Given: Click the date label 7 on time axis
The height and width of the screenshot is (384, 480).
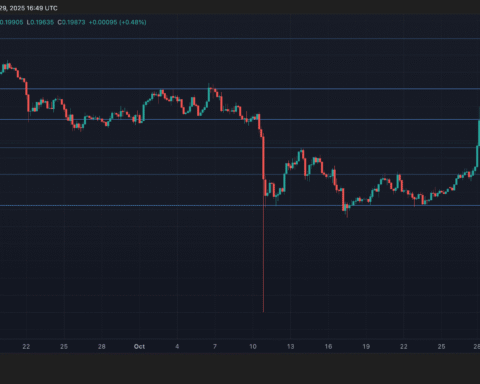Looking at the screenshot, I should click(x=215, y=347).
